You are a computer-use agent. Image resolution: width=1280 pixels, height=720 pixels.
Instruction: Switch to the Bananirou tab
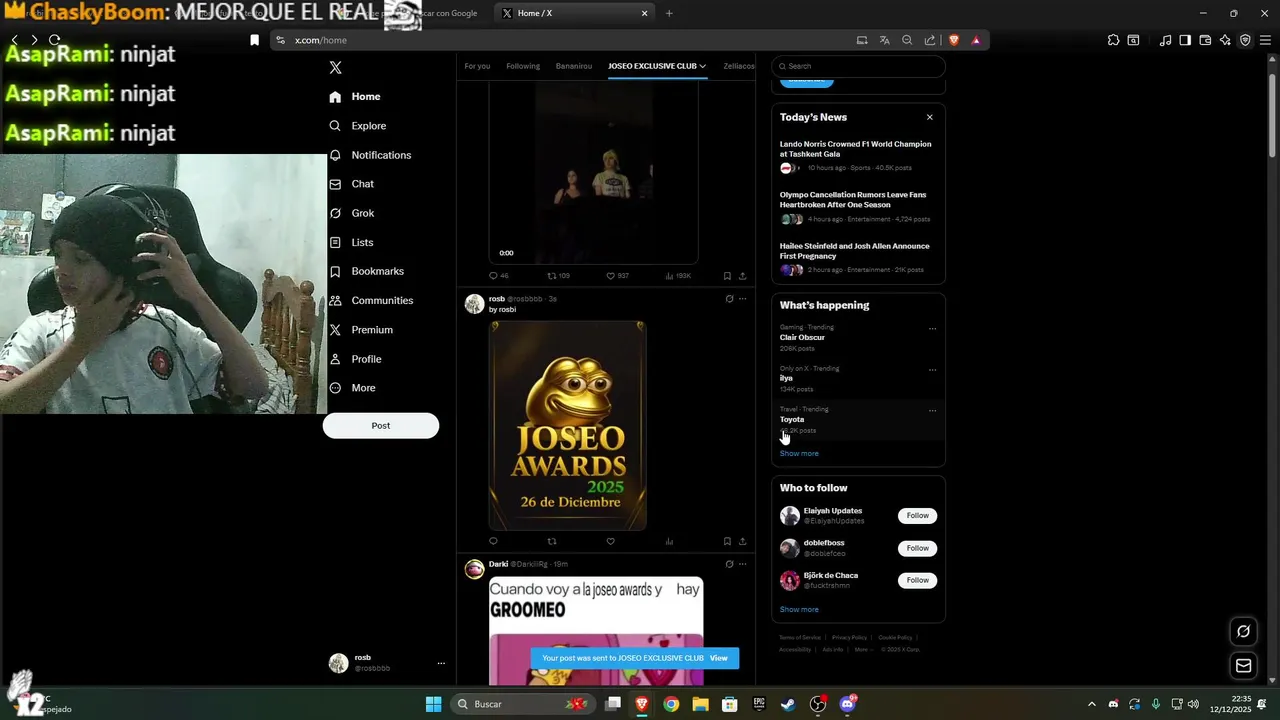[x=574, y=66]
